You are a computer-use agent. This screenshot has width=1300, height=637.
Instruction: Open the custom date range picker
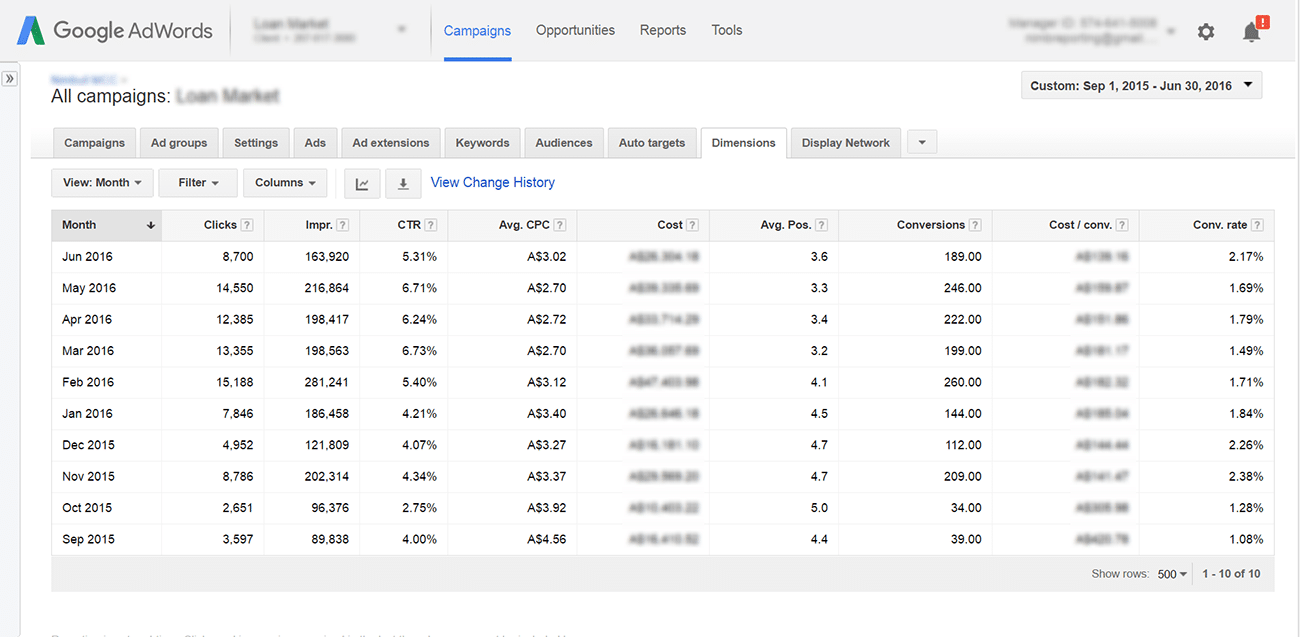click(x=1141, y=85)
